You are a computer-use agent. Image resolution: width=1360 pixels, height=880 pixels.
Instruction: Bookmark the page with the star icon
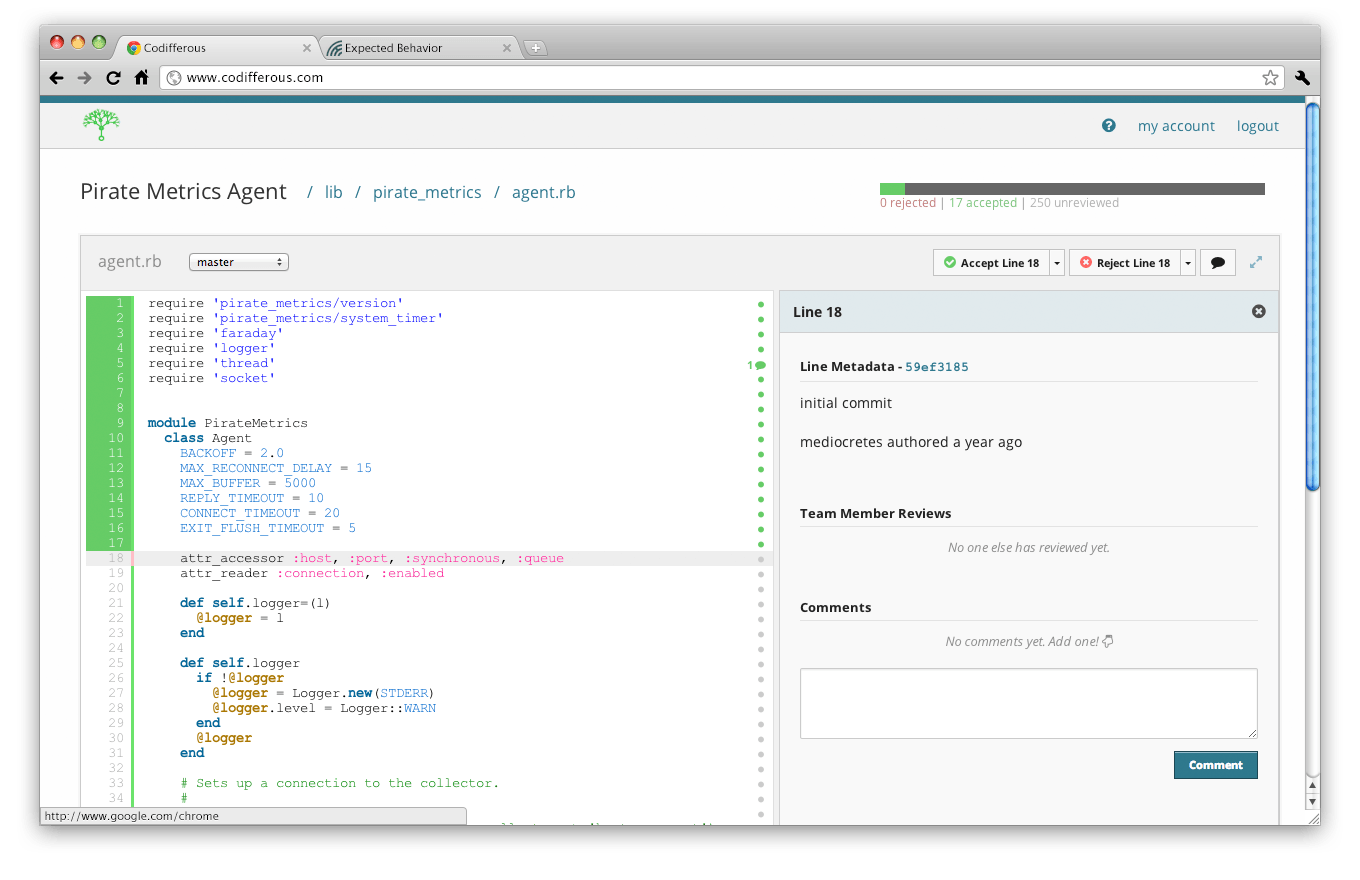(x=1270, y=78)
